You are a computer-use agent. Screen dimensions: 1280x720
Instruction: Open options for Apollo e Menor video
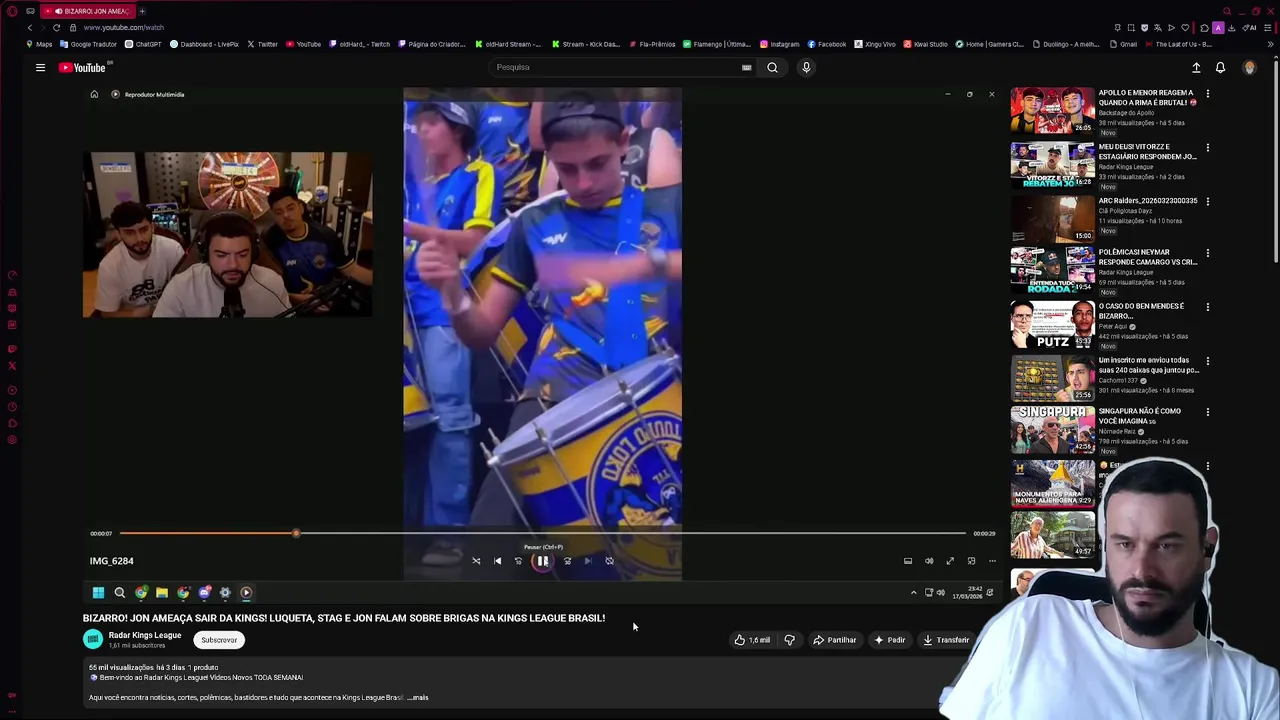pyautogui.click(x=1207, y=94)
